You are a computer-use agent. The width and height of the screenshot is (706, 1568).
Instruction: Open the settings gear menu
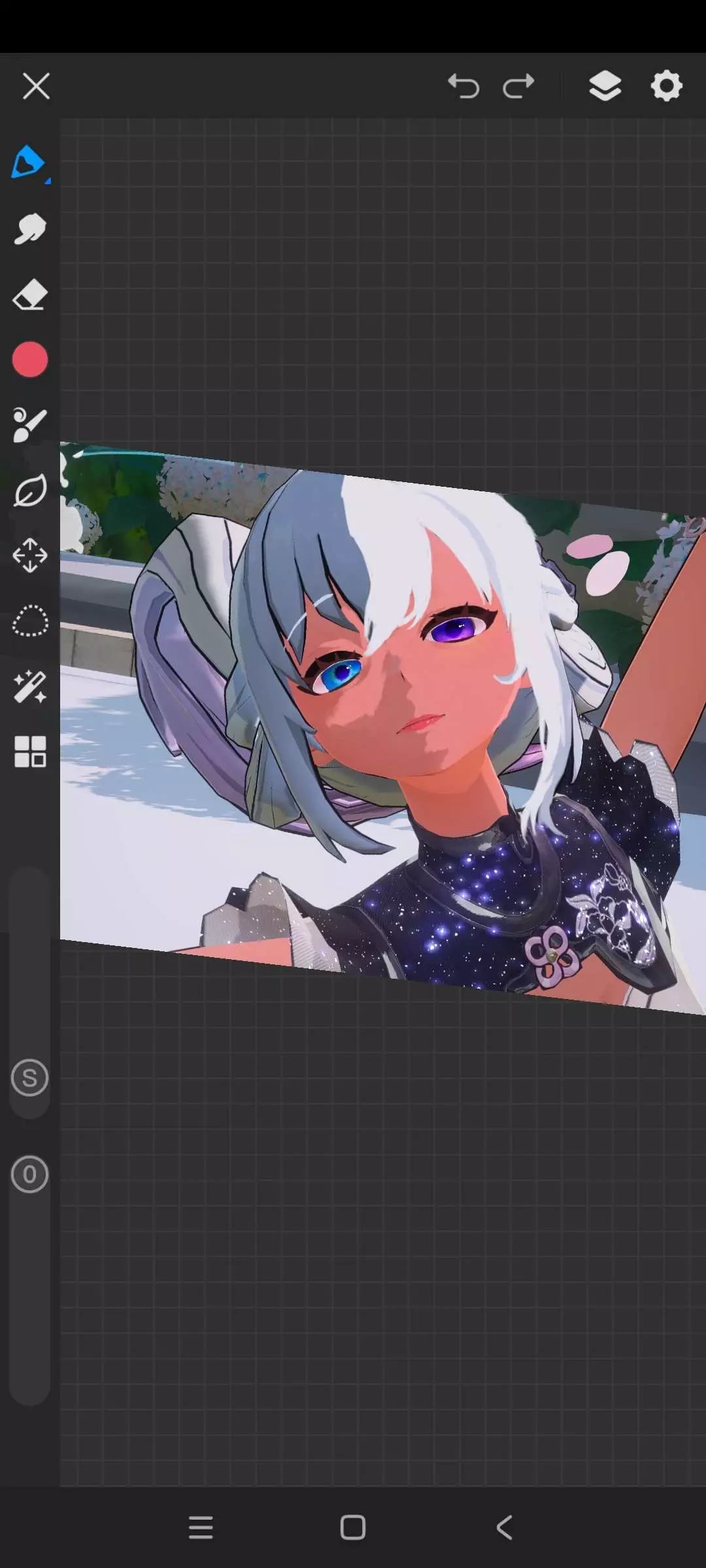coord(666,86)
